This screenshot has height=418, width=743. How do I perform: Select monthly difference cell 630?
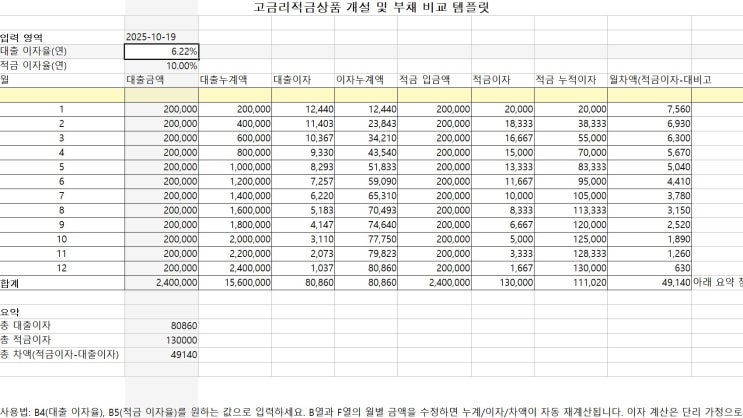650,268
